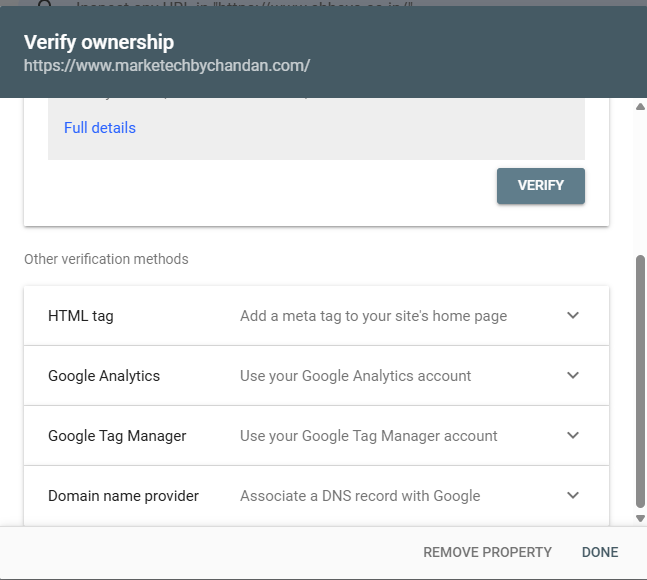Click the 'Verify ownership' title
Screen dimensions: 647x580
pos(99,42)
